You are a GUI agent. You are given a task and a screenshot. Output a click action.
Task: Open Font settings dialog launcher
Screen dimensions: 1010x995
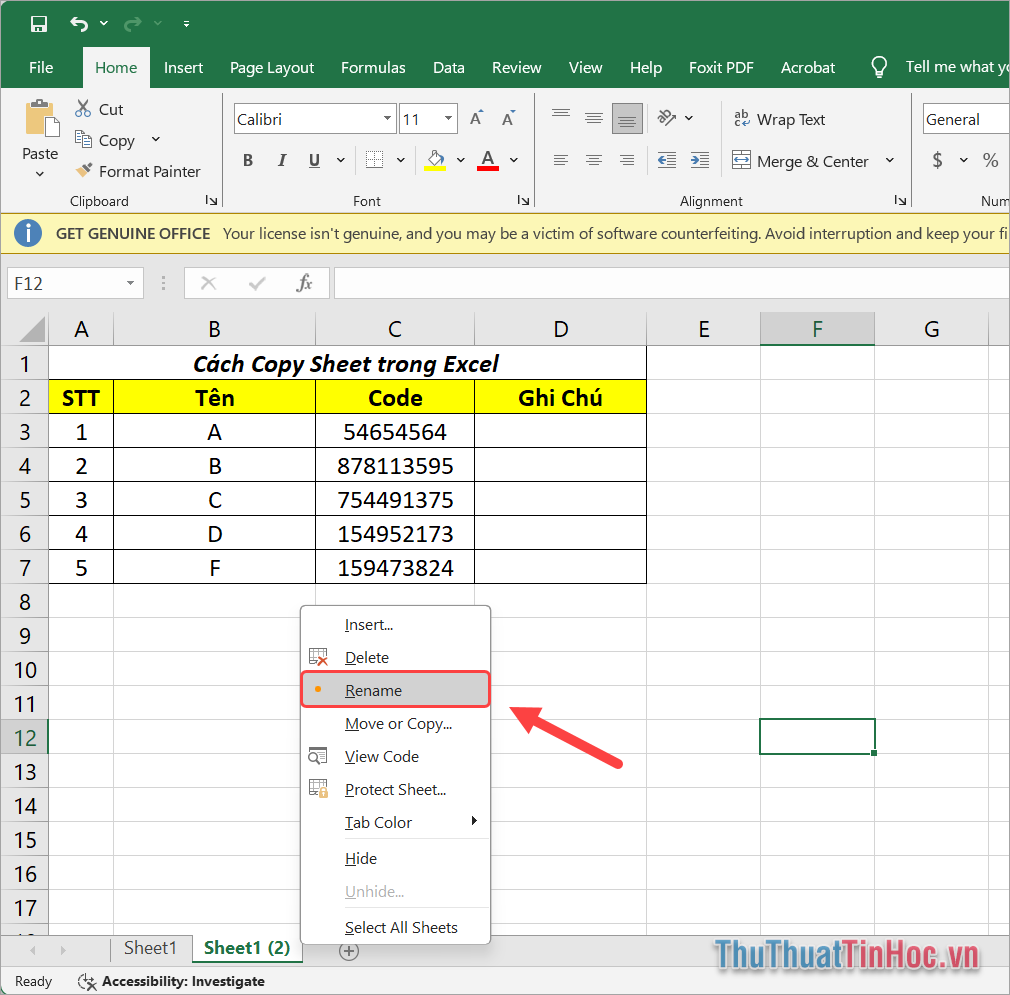(x=523, y=200)
